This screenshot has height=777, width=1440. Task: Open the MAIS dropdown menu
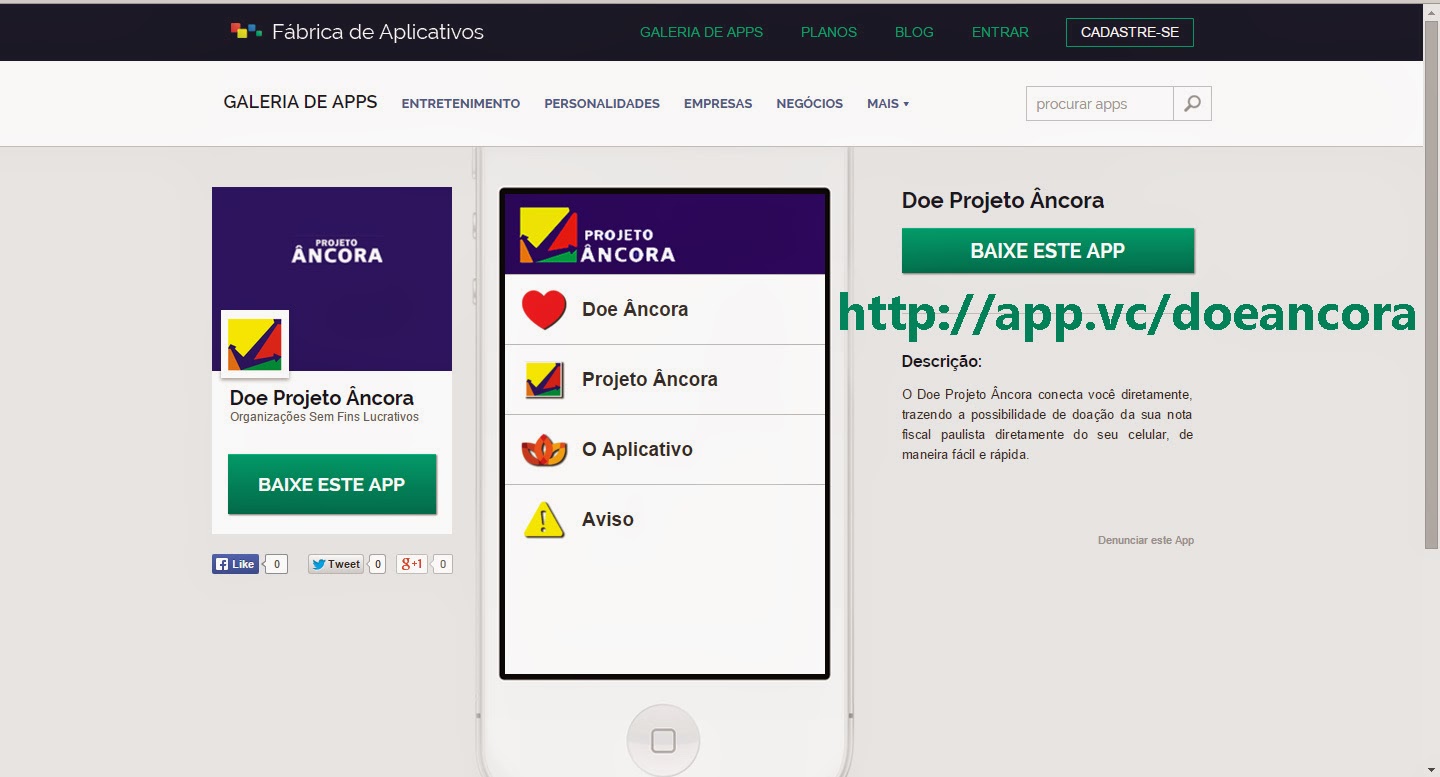click(x=888, y=103)
